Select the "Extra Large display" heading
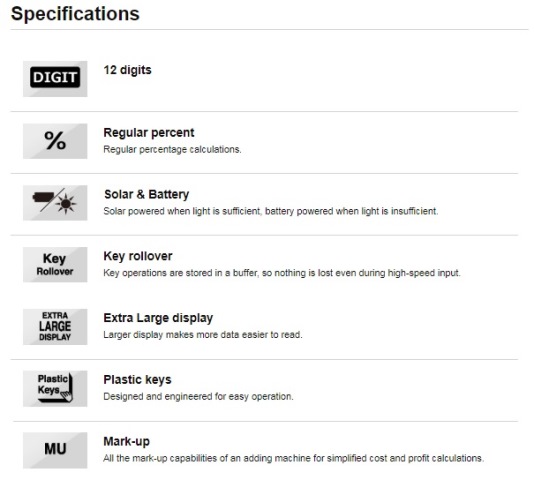This screenshot has height=480, width=534. click(158, 318)
